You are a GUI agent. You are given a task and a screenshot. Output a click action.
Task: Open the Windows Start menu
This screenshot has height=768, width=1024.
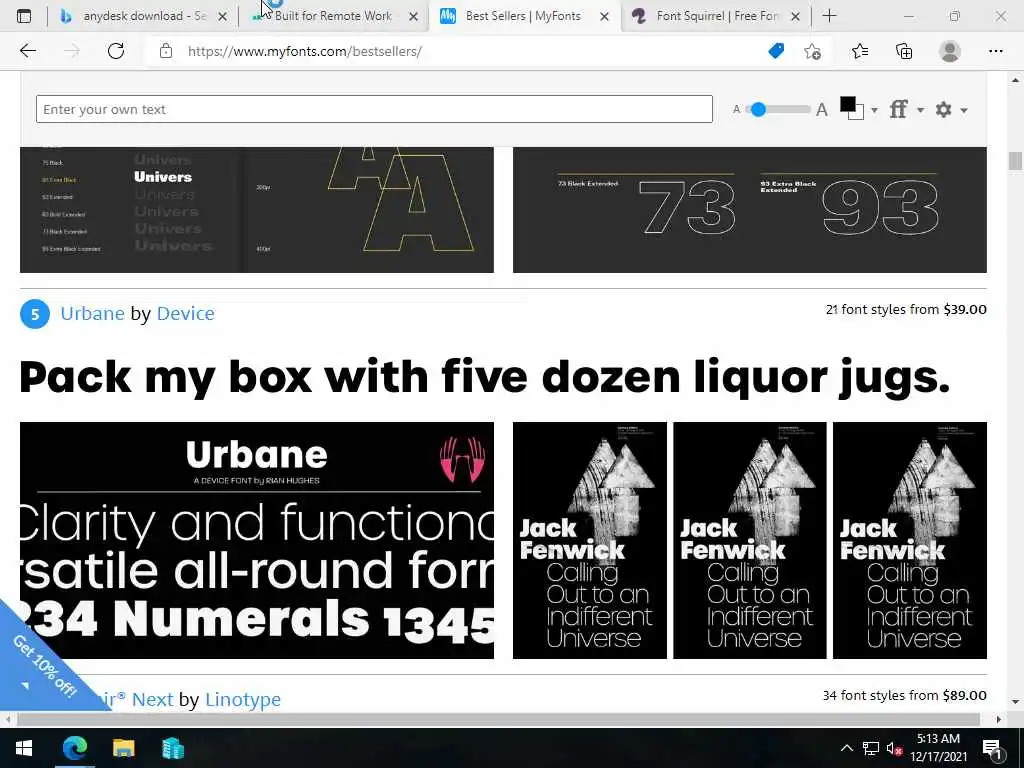[24, 748]
